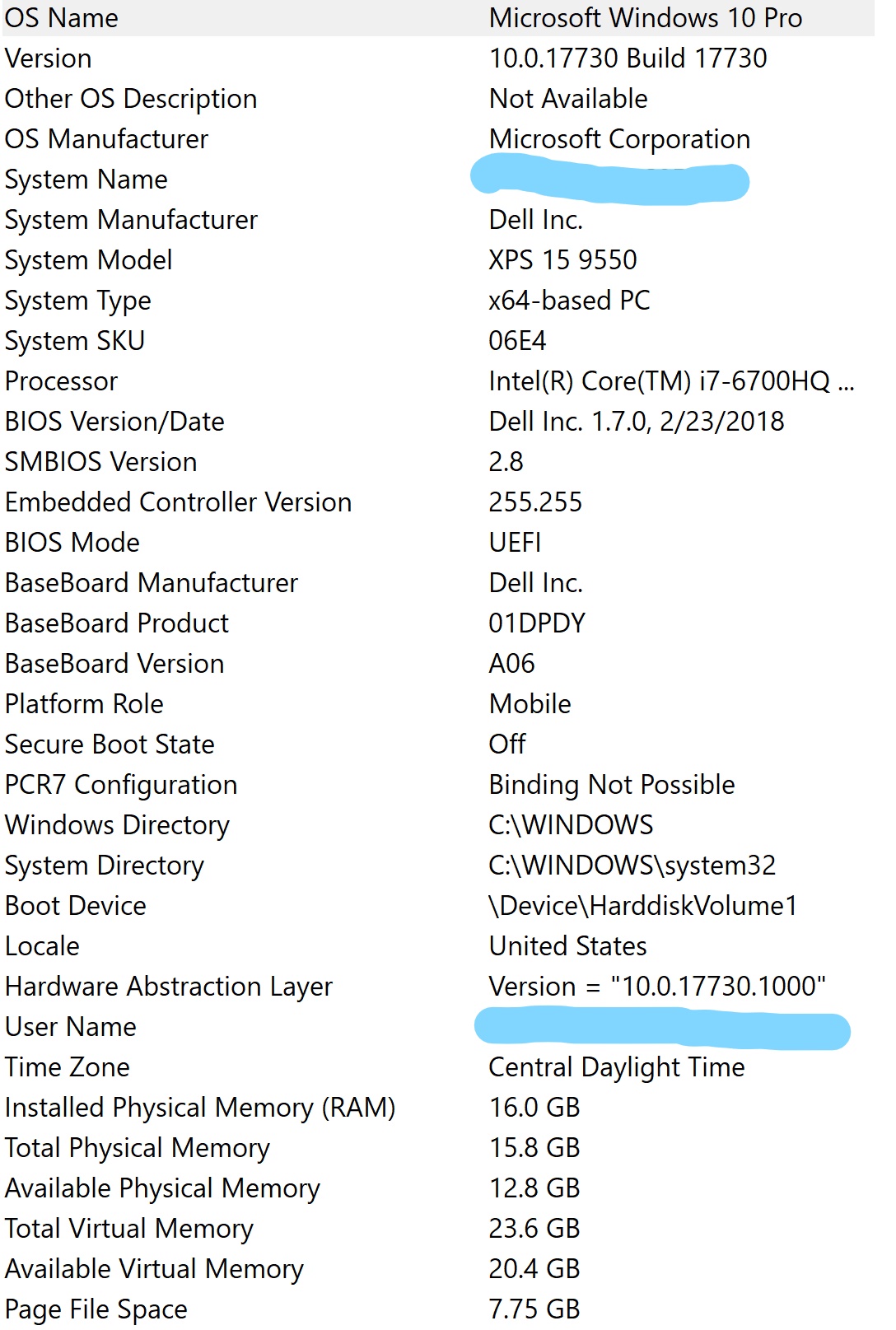Select the Binding Not Possible value
This screenshot has height=1330, width=896.
(x=612, y=785)
